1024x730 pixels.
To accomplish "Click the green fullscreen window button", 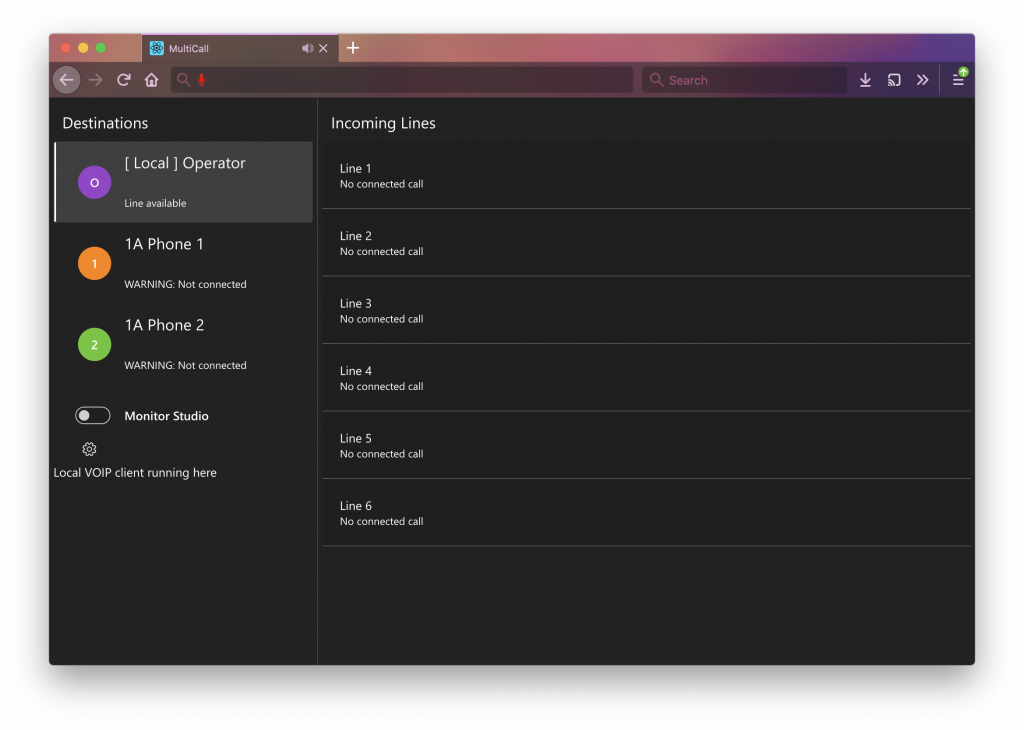I will coord(101,48).
